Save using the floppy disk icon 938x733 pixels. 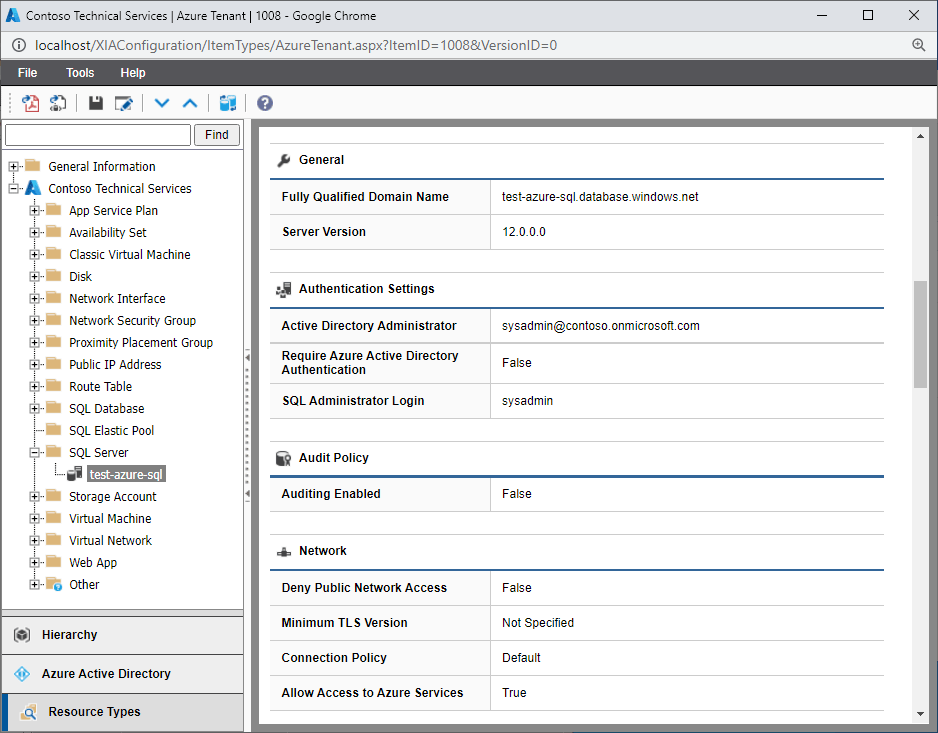click(96, 104)
